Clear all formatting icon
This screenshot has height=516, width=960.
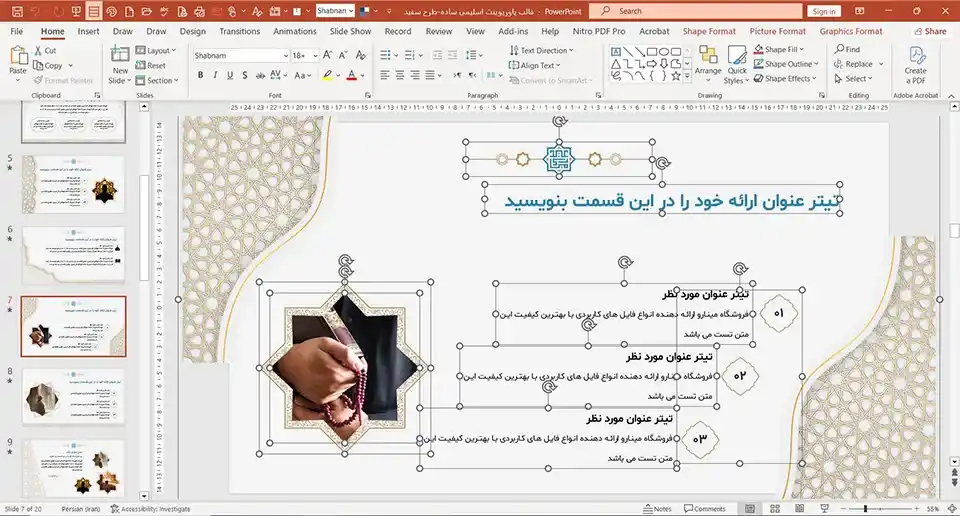(x=361, y=55)
